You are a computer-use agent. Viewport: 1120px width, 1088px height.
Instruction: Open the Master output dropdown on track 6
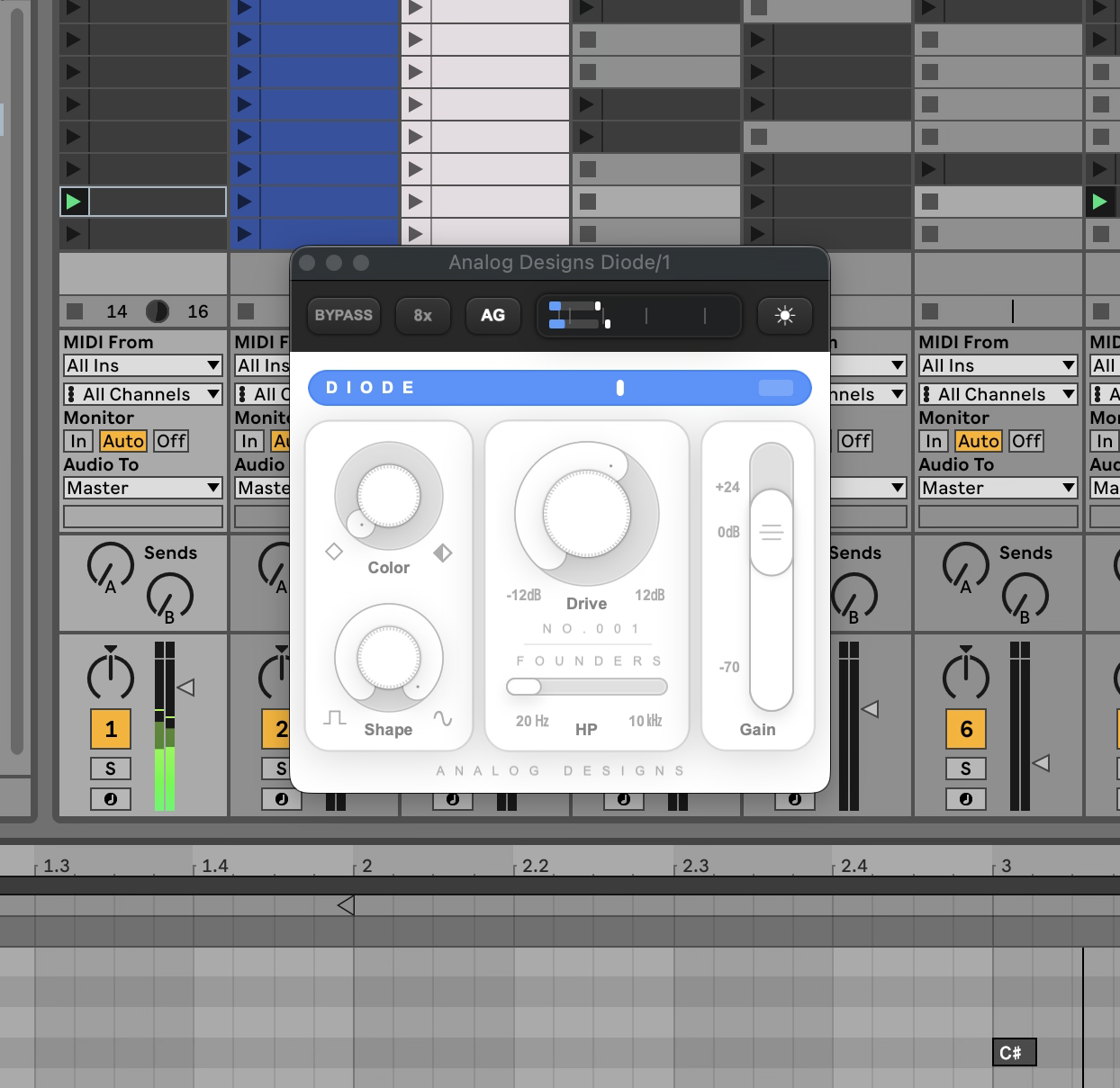pyautogui.click(x=998, y=488)
